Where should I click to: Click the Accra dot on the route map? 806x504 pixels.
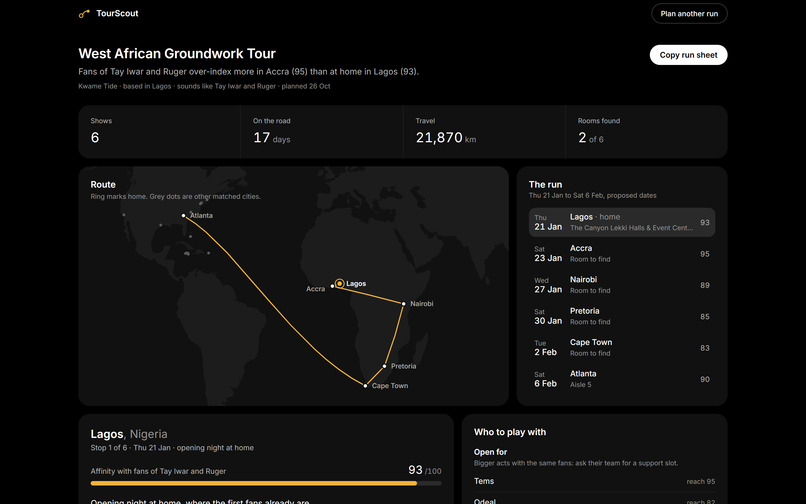coord(332,286)
